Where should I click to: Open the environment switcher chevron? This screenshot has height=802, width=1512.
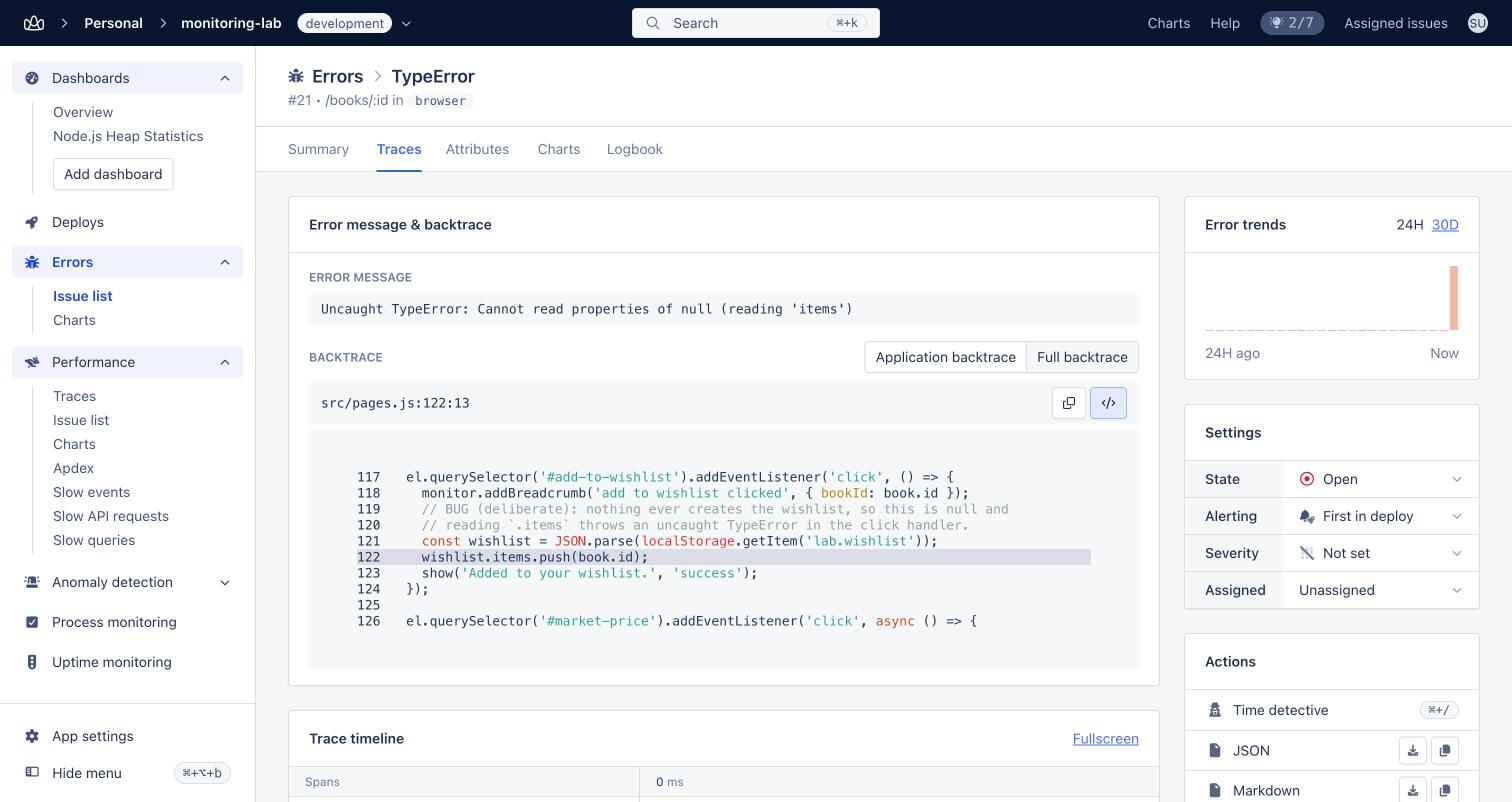[x=406, y=23]
